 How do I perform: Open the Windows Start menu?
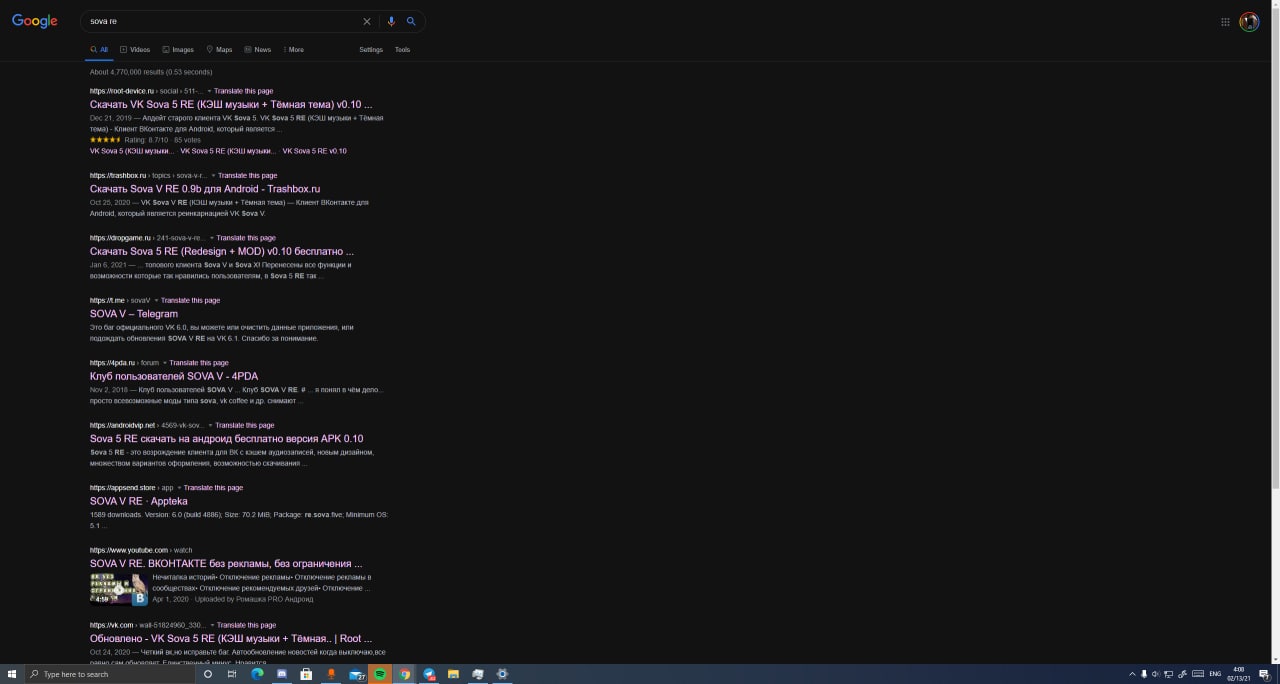coord(12,674)
